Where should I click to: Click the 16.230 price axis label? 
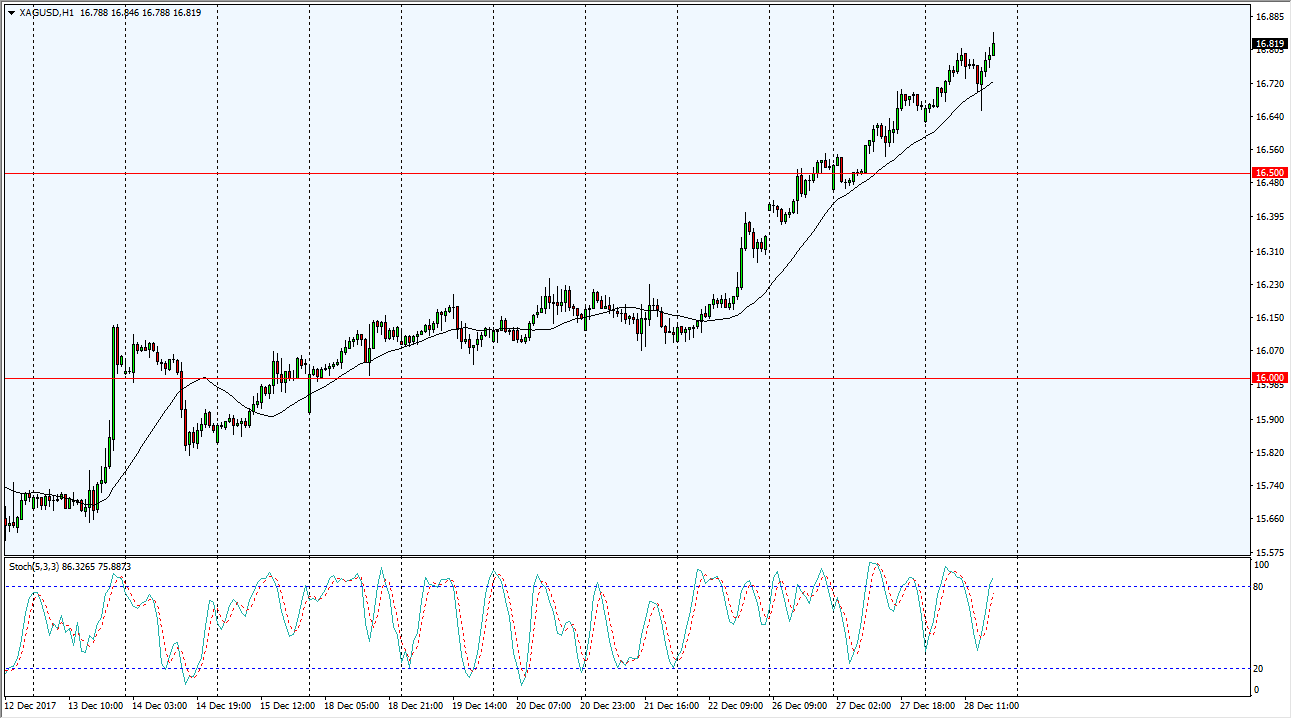point(1270,285)
